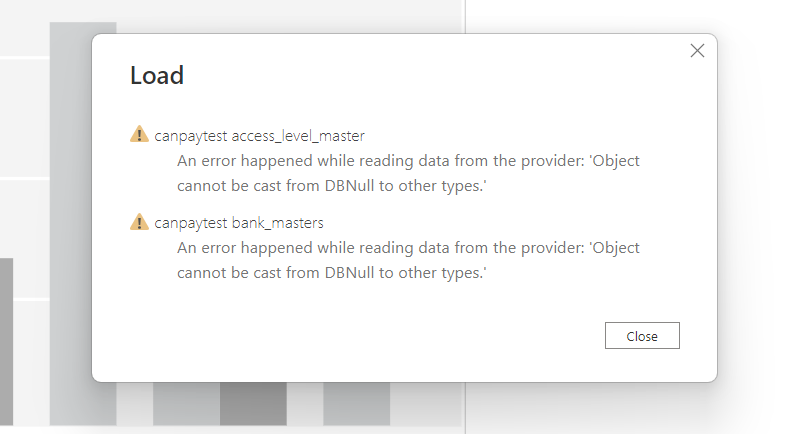Click "canpaytest" prefix of the bank_masters entry
Viewport: 806px width, 434px height.
point(190,223)
